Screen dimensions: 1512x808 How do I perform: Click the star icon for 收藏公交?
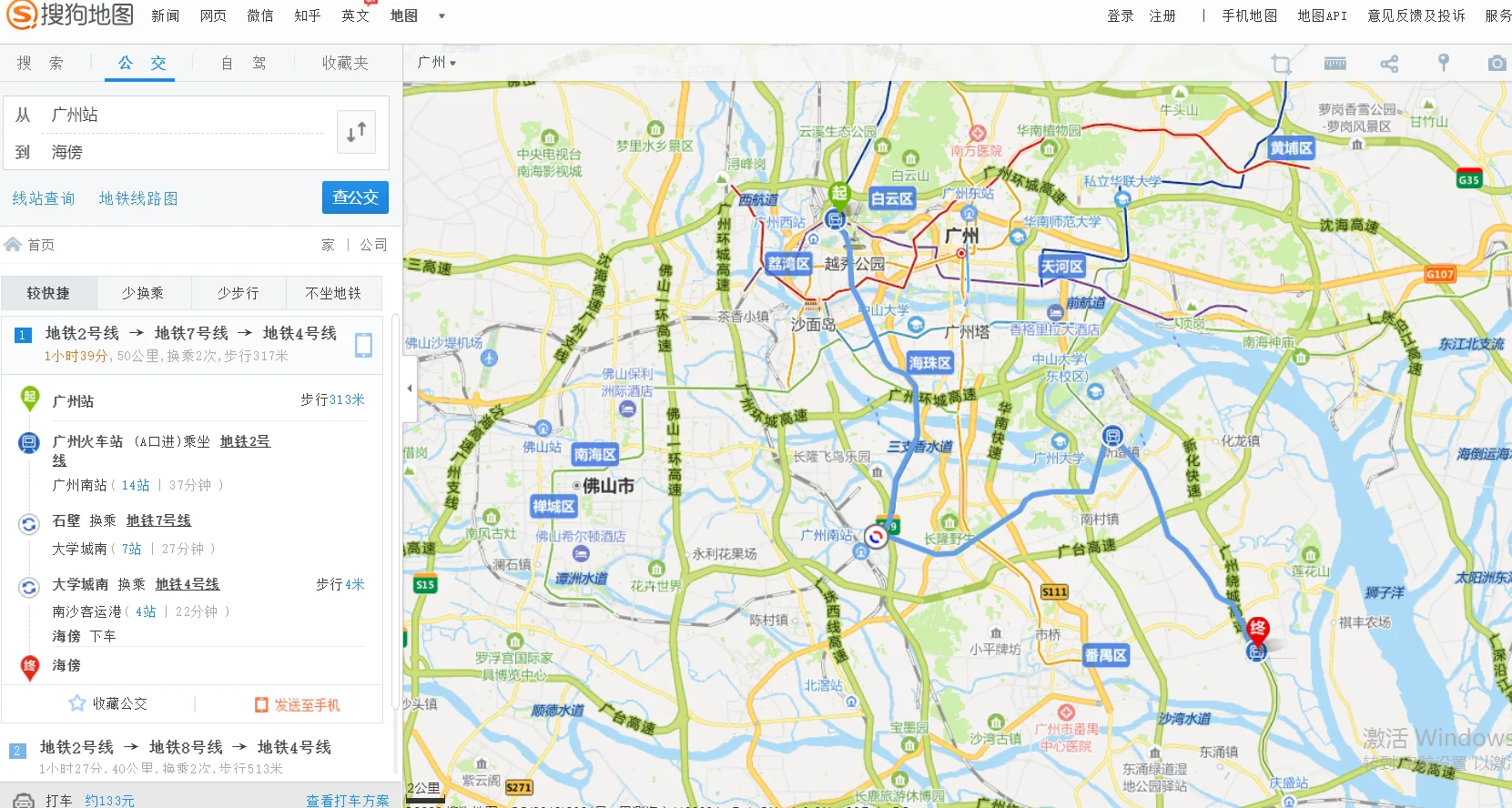coord(77,703)
